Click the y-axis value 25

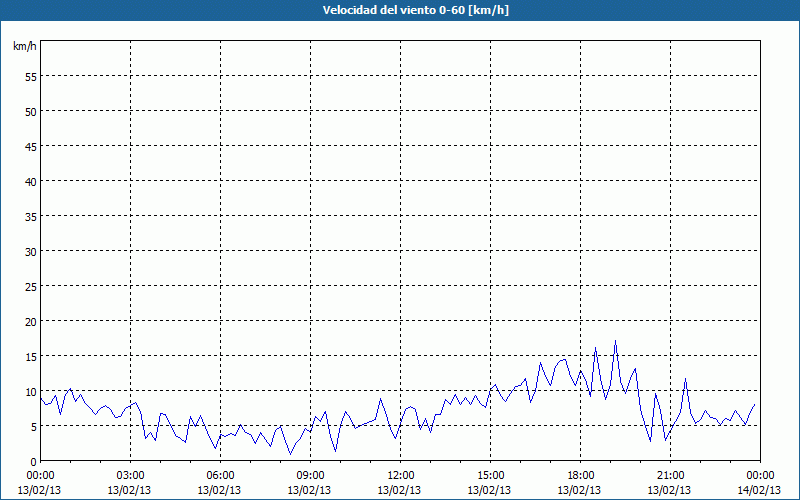tap(31, 287)
